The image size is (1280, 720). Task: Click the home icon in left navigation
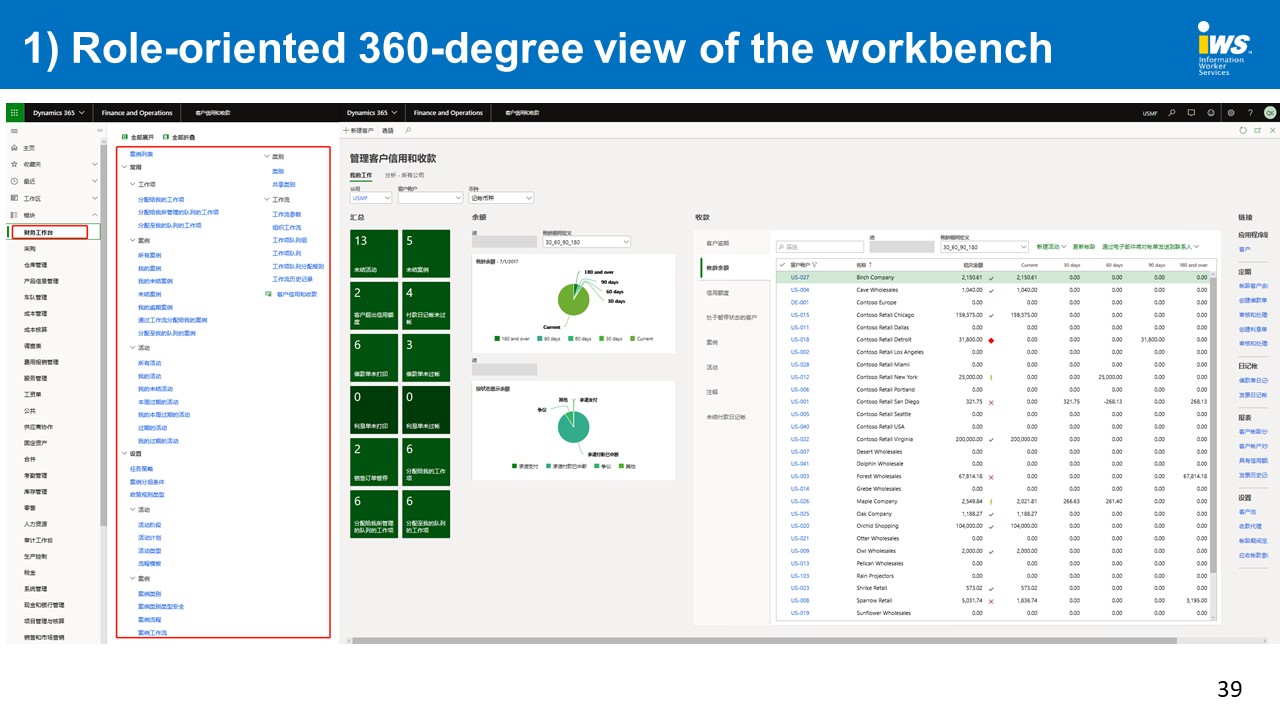coord(14,147)
